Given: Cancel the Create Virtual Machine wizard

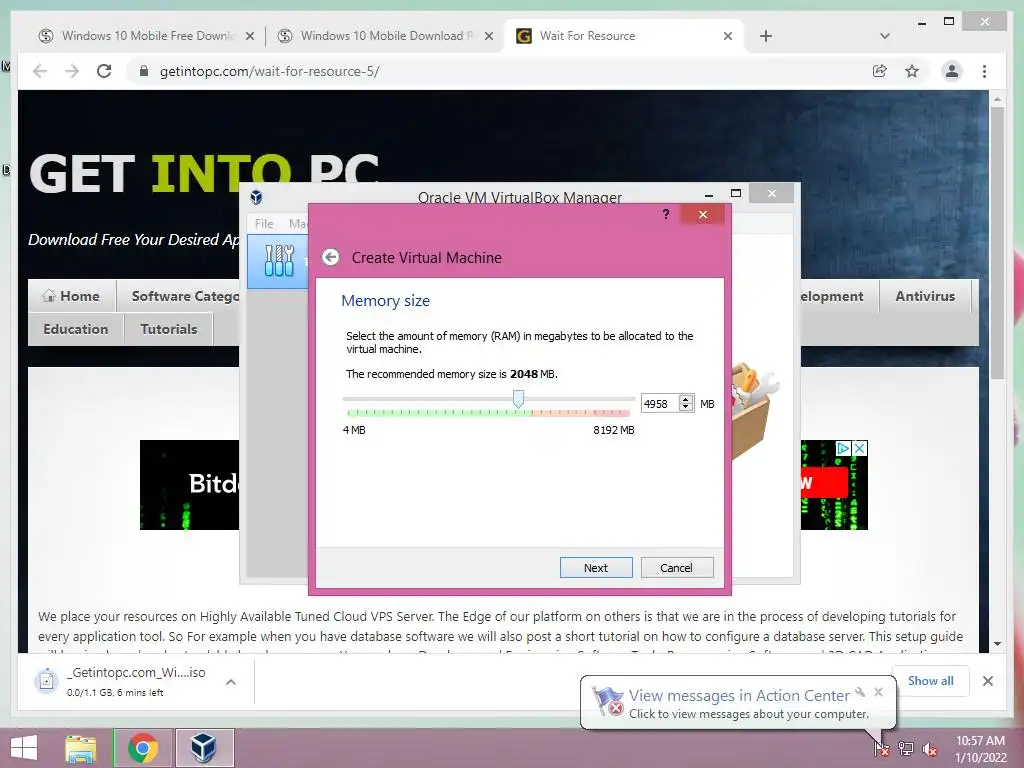Looking at the screenshot, I should pyautogui.click(x=677, y=568).
